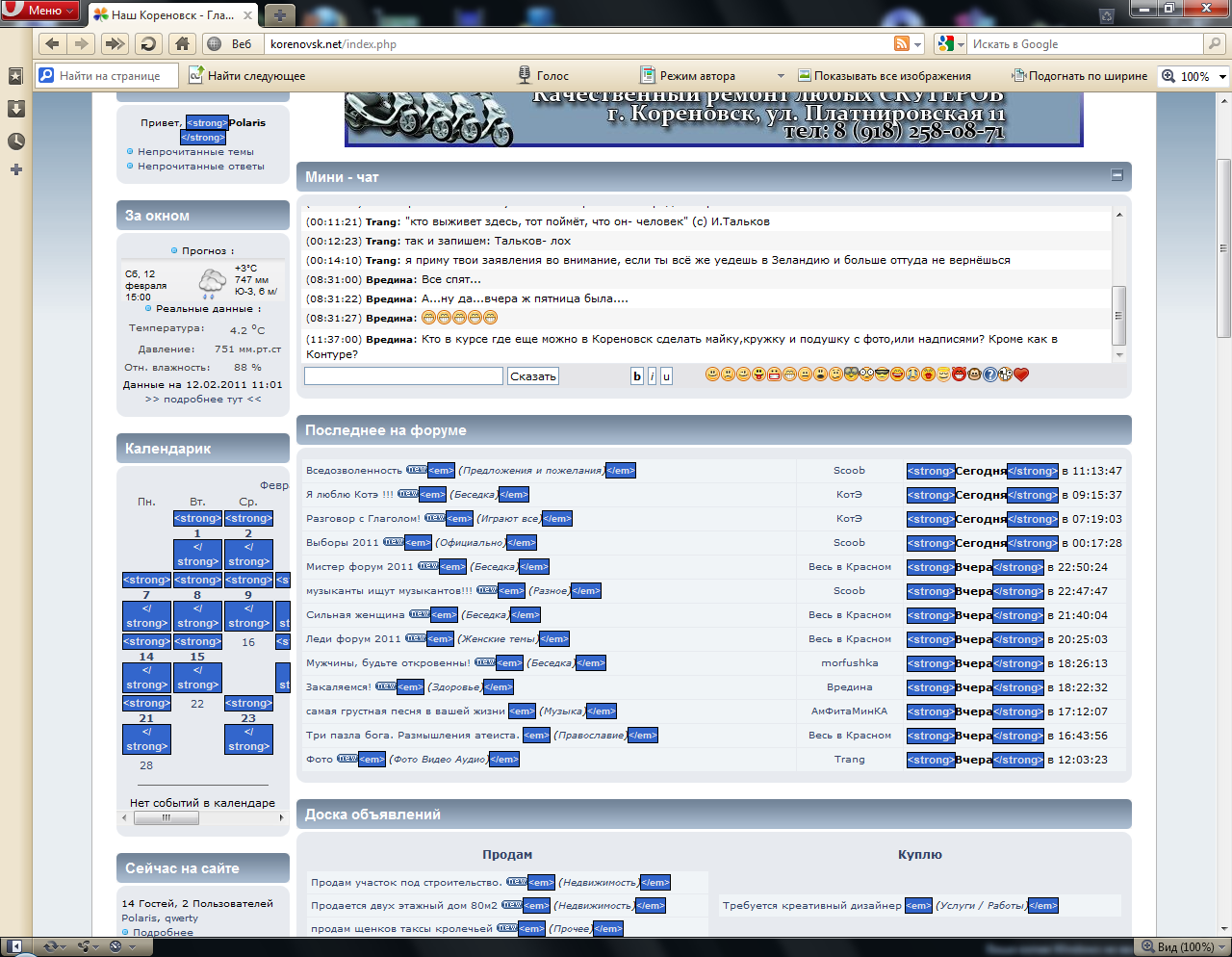
Task: Click user qwerty in Сейчас на сайте
Action: (181, 918)
